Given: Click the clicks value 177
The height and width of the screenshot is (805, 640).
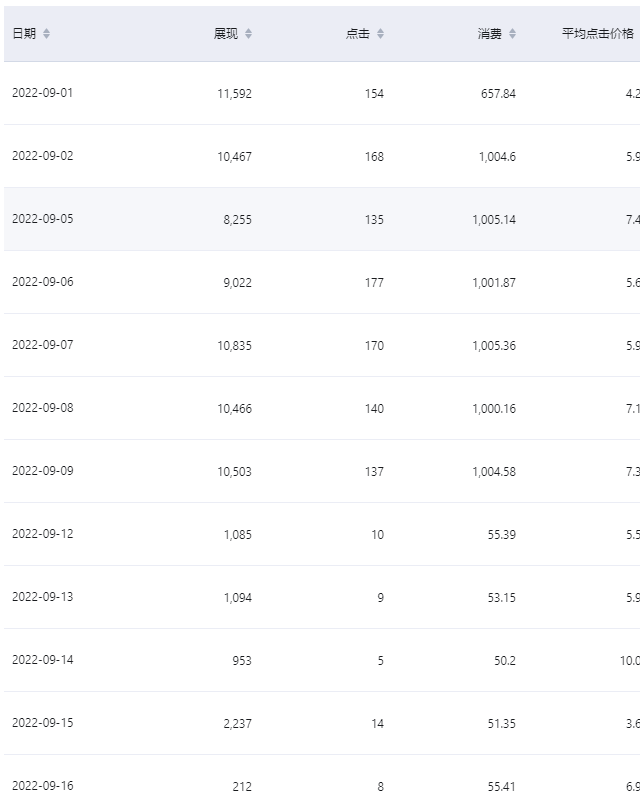Looking at the screenshot, I should pyautogui.click(x=374, y=282).
